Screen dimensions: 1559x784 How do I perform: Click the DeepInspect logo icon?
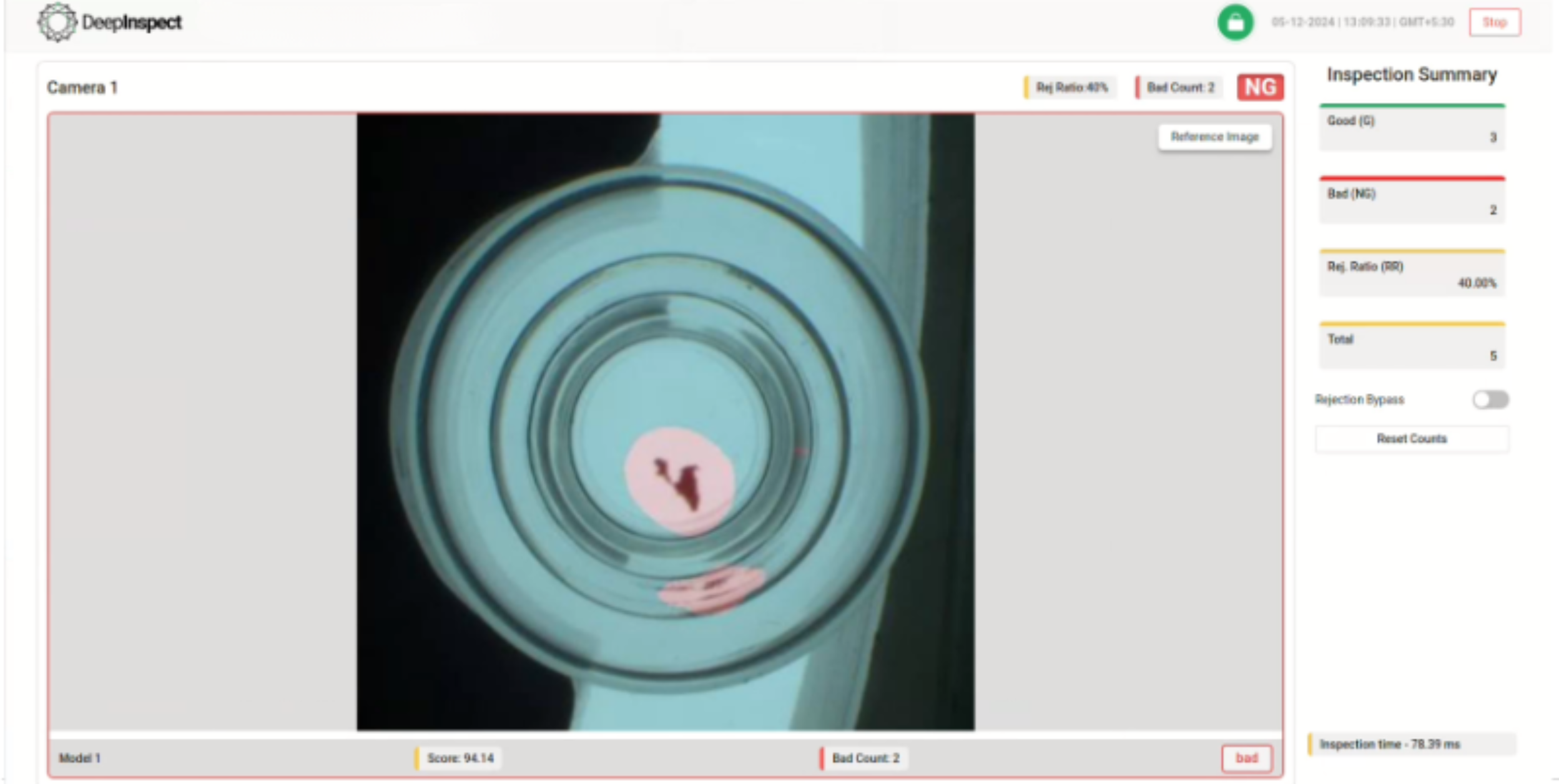57,22
